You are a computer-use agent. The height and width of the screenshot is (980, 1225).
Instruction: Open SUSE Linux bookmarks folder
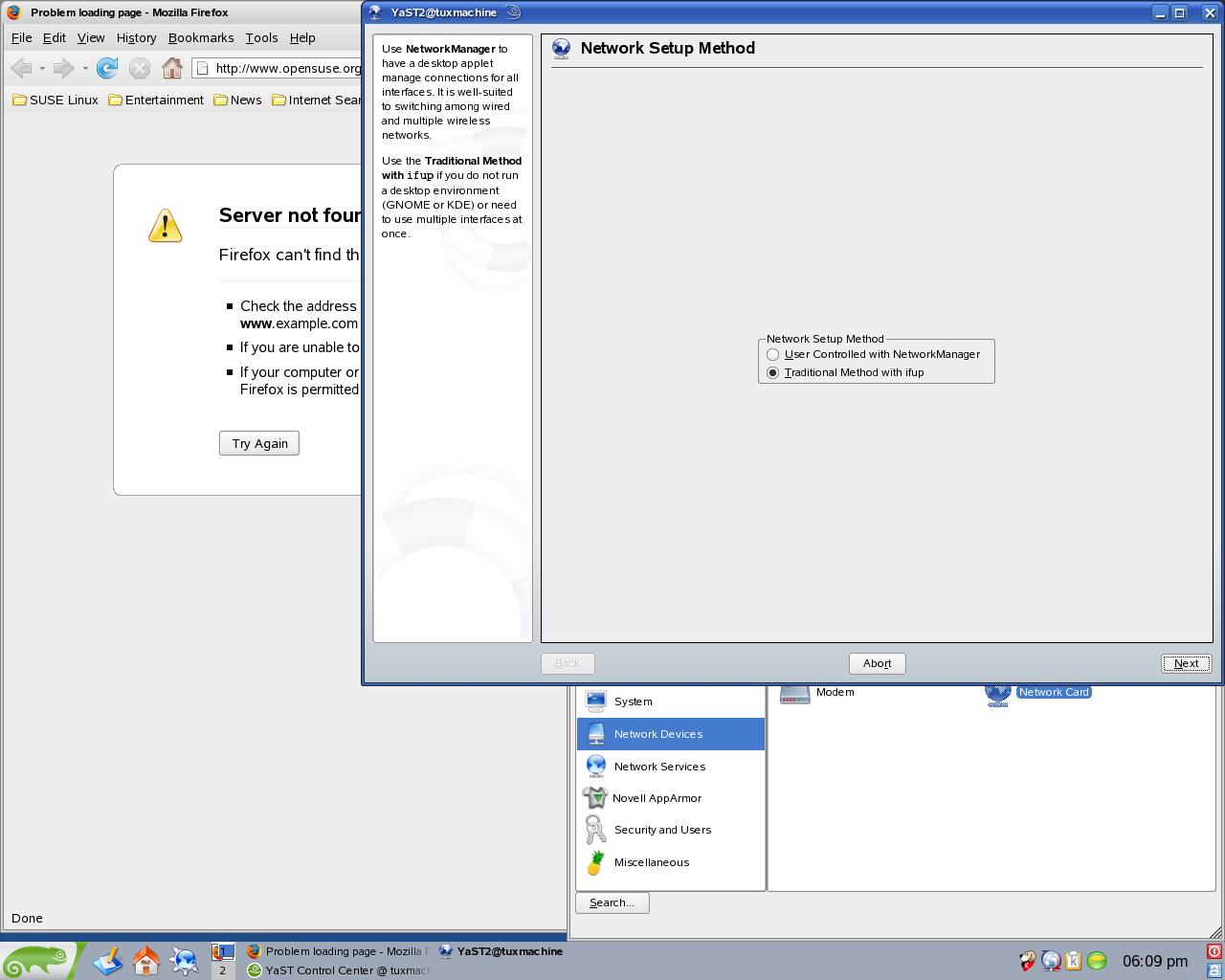tap(56, 100)
